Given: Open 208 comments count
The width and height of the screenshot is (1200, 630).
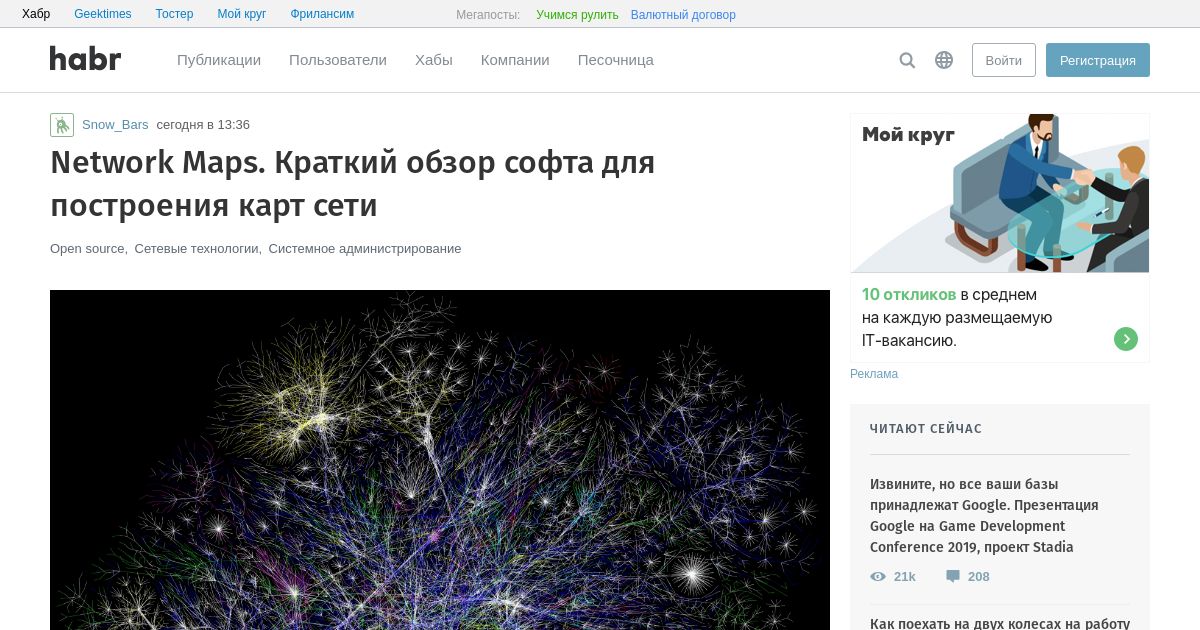Looking at the screenshot, I should pyautogui.click(x=979, y=577).
